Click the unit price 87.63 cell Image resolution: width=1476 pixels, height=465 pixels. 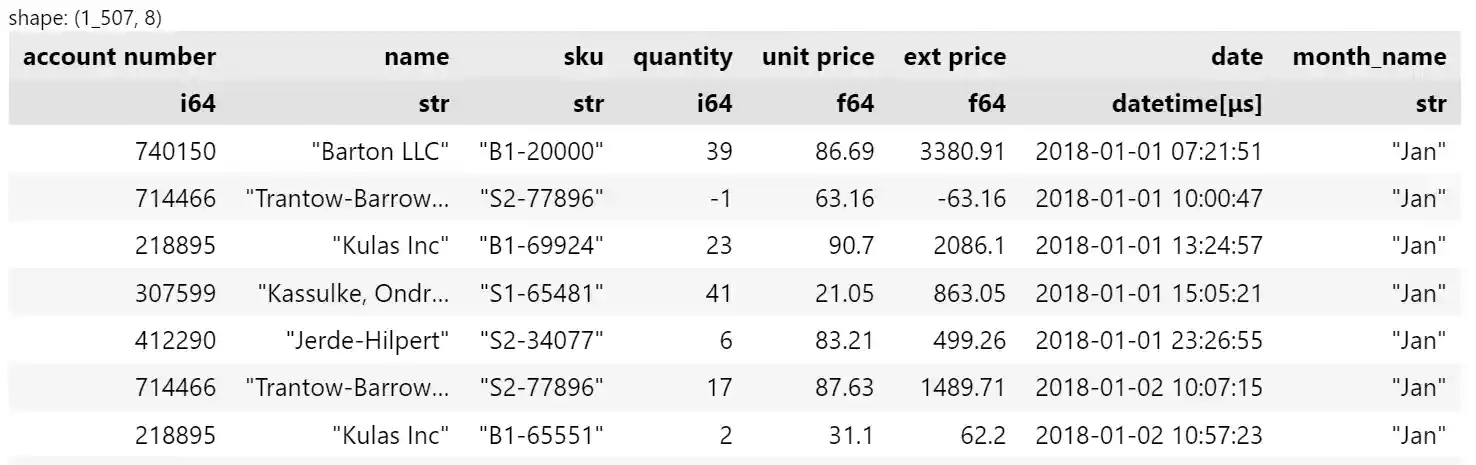pyautogui.click(x=844, y=387)
